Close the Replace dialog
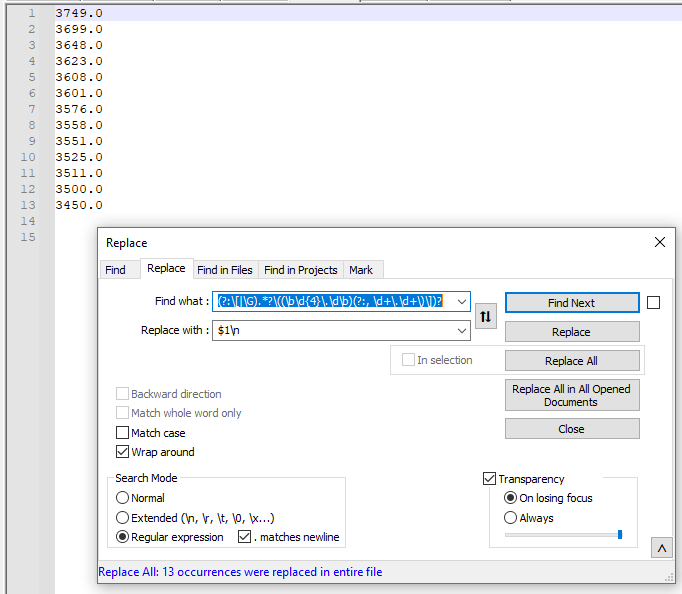The width and height of the screenshot is (682, 594). (660, 242)
